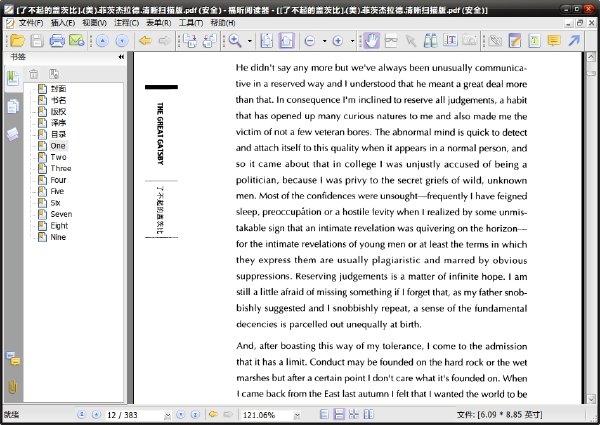600x425 pixels.
Task: Open the 文件(F) menu
Action: [x=31, y=23]
